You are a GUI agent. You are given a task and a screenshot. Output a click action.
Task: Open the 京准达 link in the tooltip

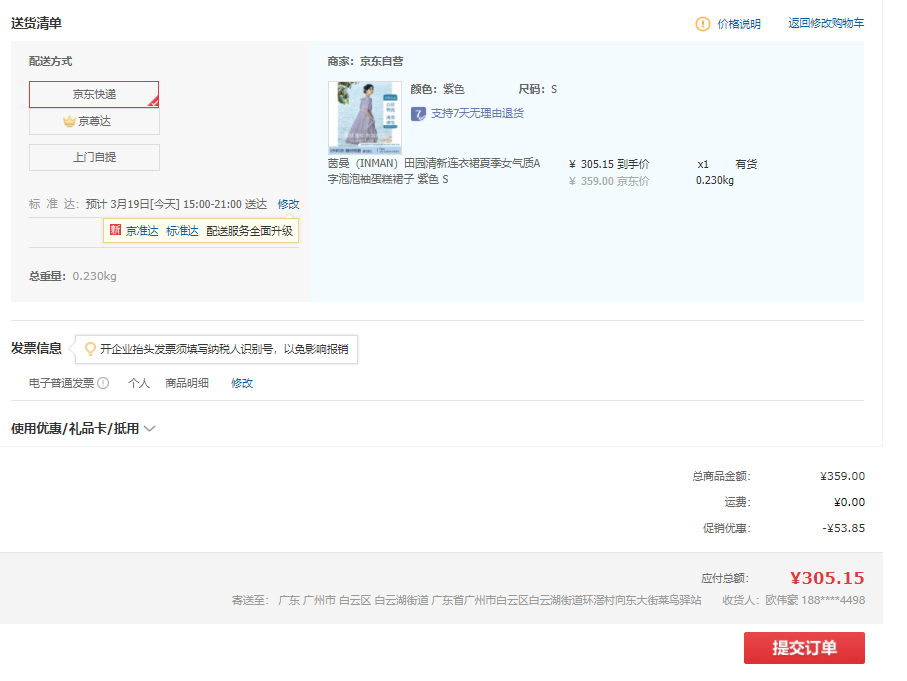(x=142, y=231)
